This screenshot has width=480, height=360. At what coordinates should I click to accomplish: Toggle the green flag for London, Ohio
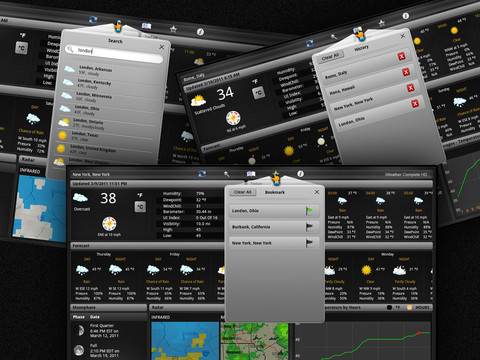pyautogui.click(x=309, y=211)
